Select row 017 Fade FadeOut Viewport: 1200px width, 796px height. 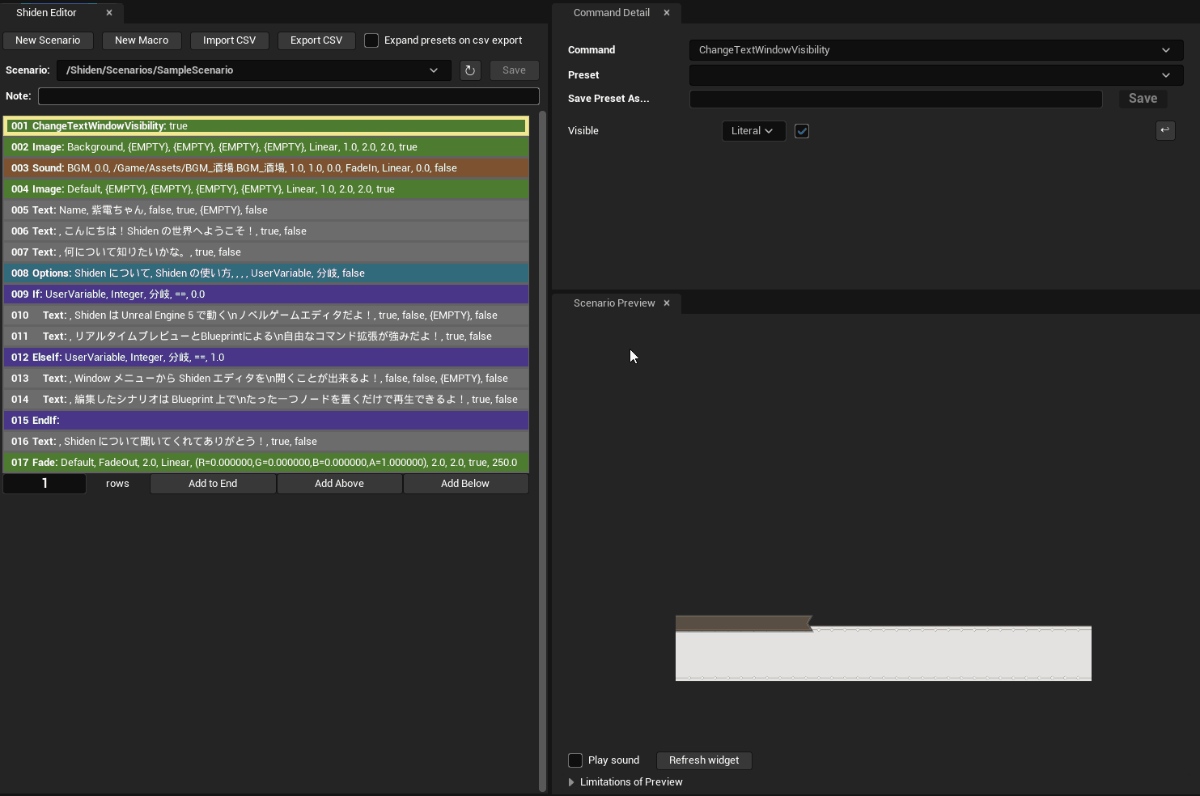[266, 462]
